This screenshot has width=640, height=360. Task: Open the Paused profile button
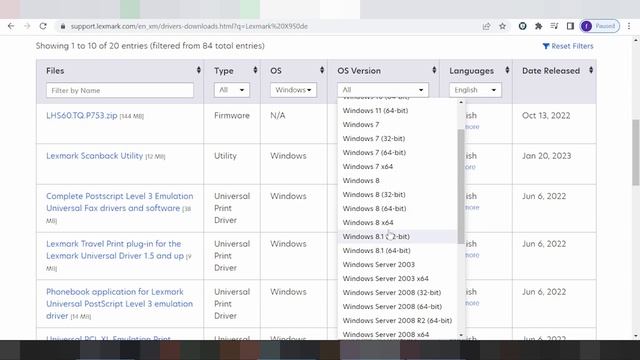pos(600,26)
